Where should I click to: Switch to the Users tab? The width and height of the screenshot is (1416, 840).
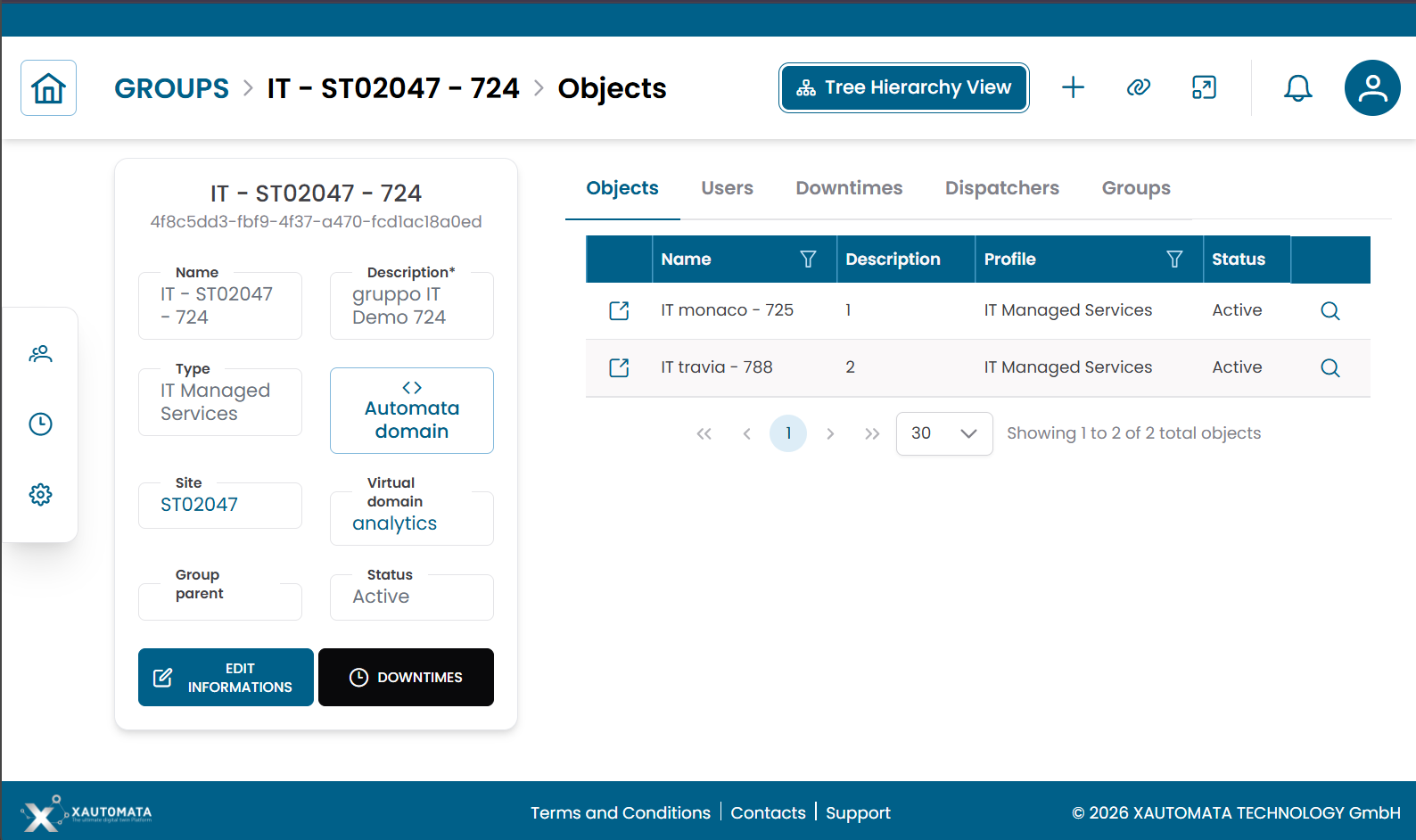[727, 188]
